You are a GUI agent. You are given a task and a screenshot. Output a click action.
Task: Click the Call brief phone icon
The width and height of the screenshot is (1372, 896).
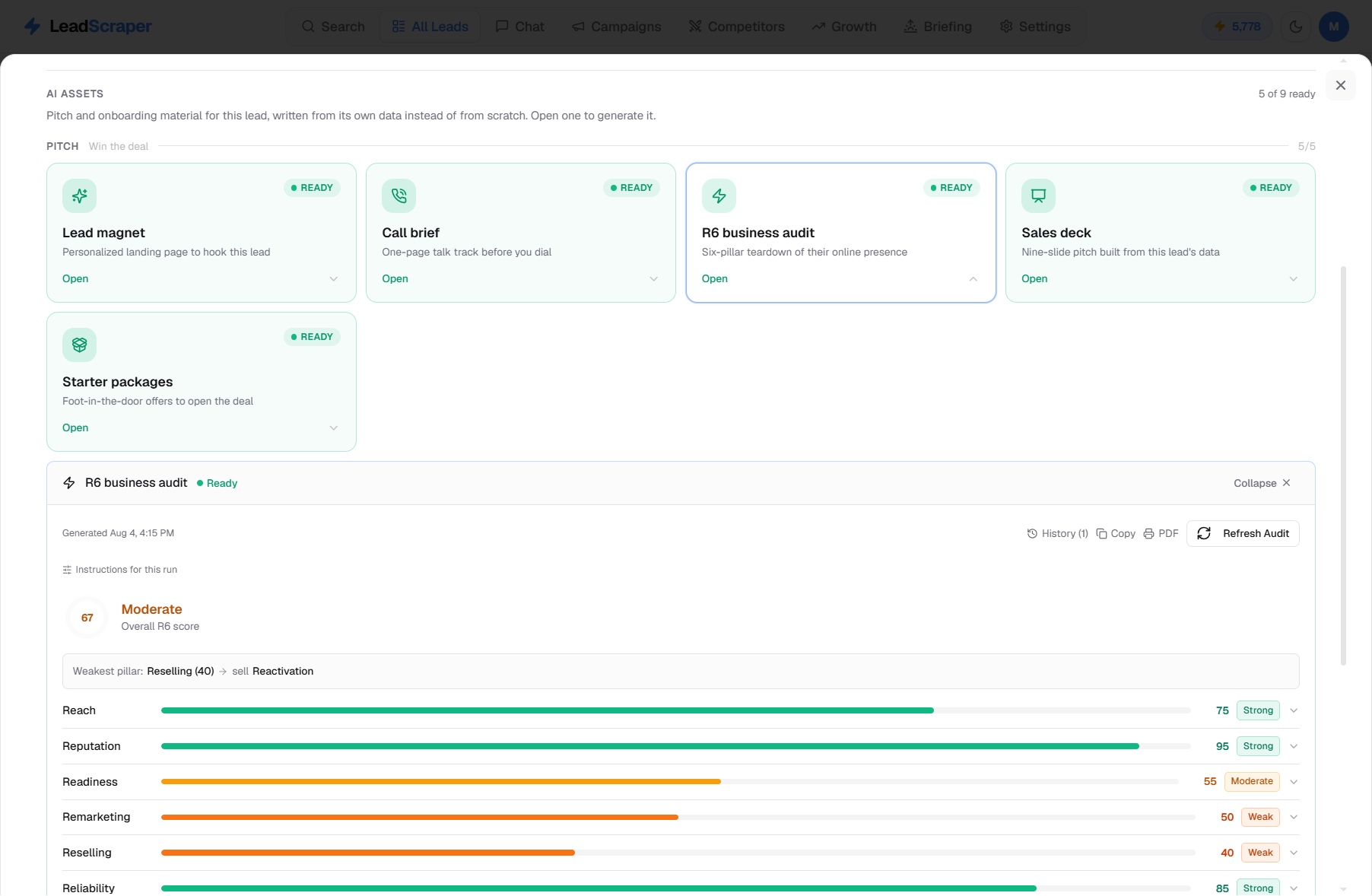pyautogui.click(x=399, y=196)
